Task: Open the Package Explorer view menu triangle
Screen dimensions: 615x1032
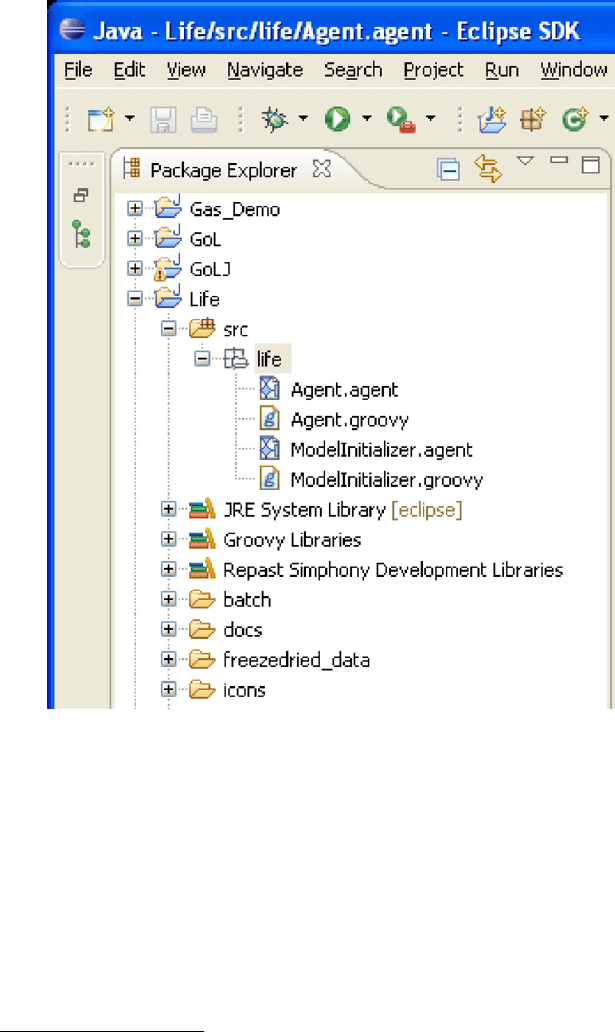Action: (x=525, y=161)
